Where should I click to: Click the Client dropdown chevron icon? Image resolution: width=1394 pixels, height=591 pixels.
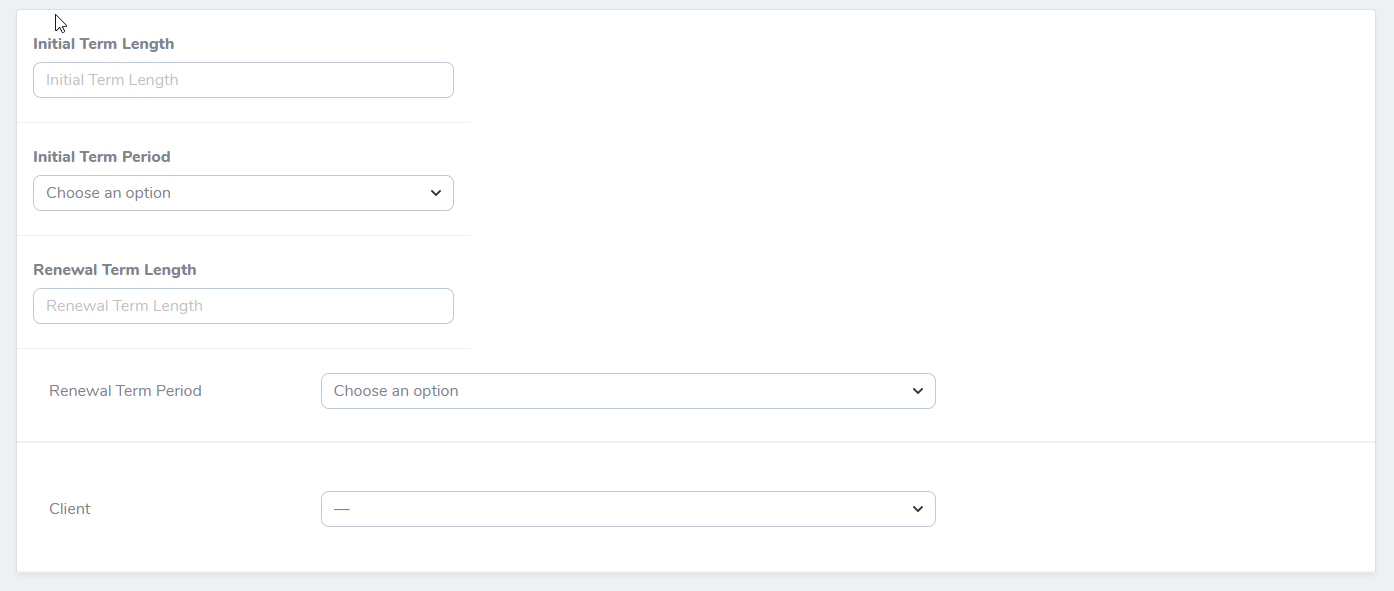click(918, 509)
